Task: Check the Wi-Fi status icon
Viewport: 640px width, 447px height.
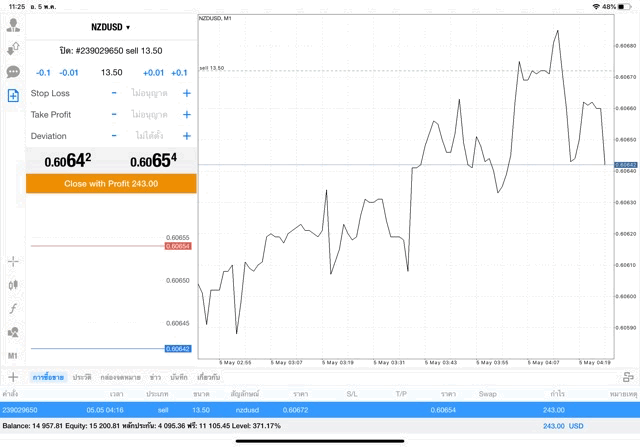Action: pyautogui.click(x=596, y=7)
